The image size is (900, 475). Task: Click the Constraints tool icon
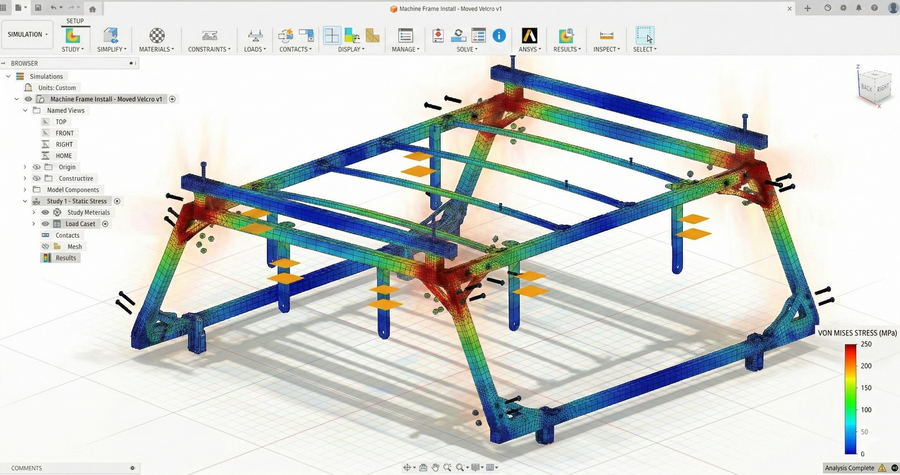click(x=209, y=36)
